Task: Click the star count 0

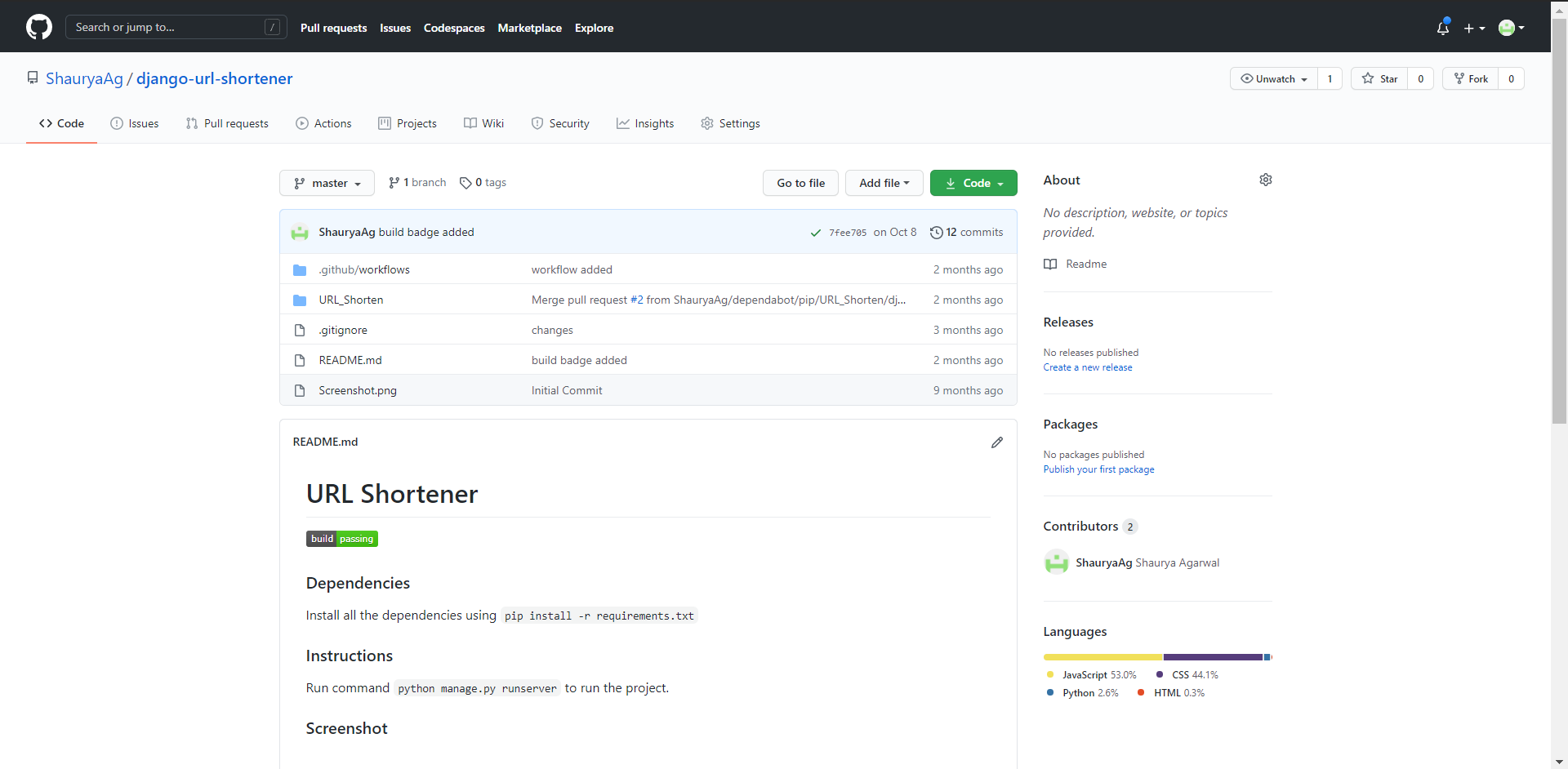Action: (1420, 78)
